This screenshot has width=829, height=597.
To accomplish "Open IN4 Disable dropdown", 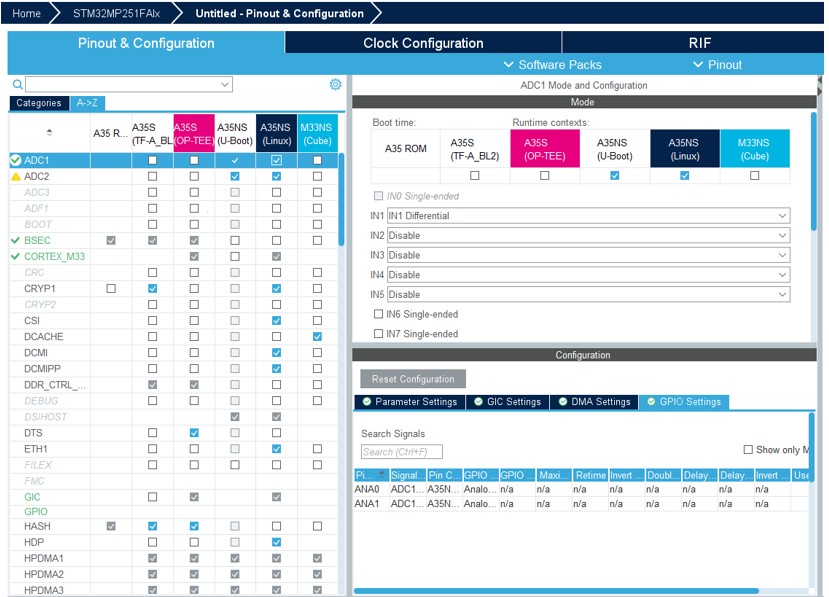I will [x=588, y=274].
